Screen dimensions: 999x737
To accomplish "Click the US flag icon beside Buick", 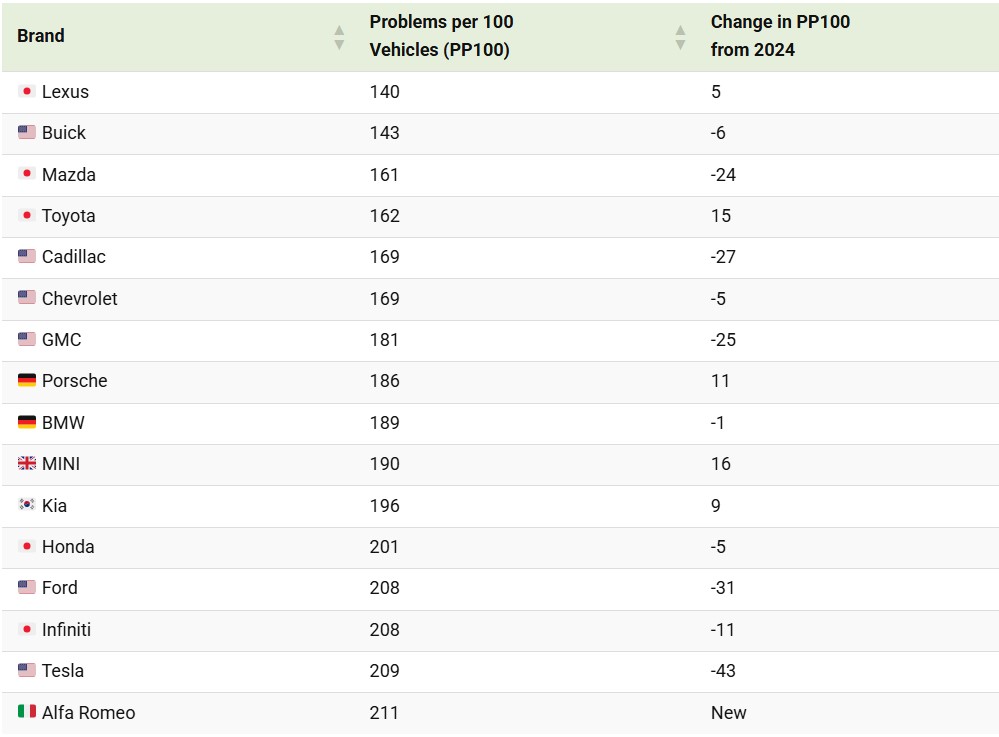I will (x=27, y=132).
